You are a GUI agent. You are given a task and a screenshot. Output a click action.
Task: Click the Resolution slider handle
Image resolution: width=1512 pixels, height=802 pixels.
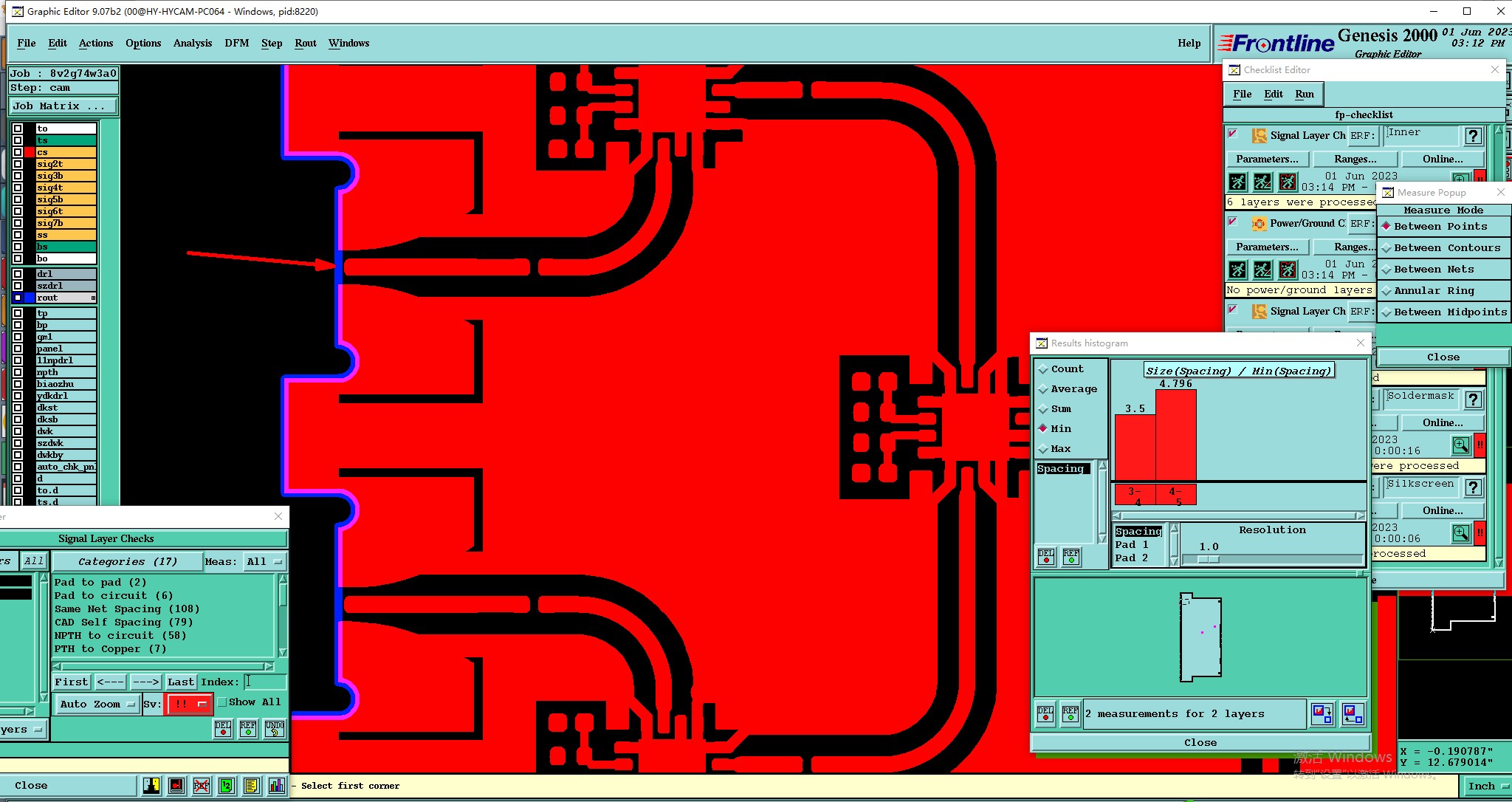pos(1208,559)
